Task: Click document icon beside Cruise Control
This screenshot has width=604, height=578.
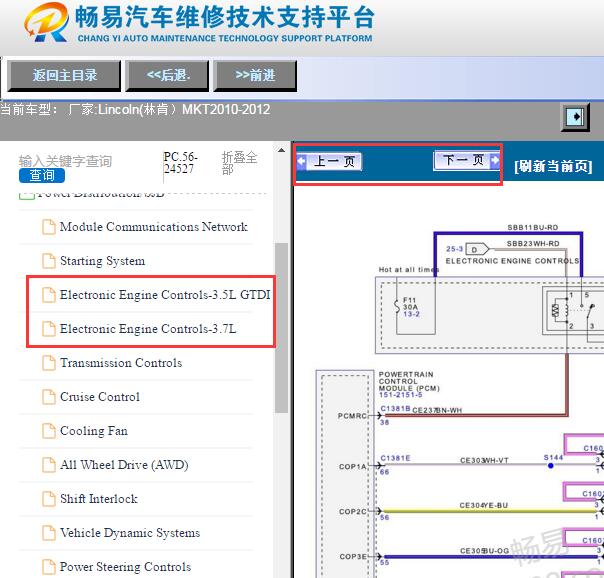Action: 49,397
